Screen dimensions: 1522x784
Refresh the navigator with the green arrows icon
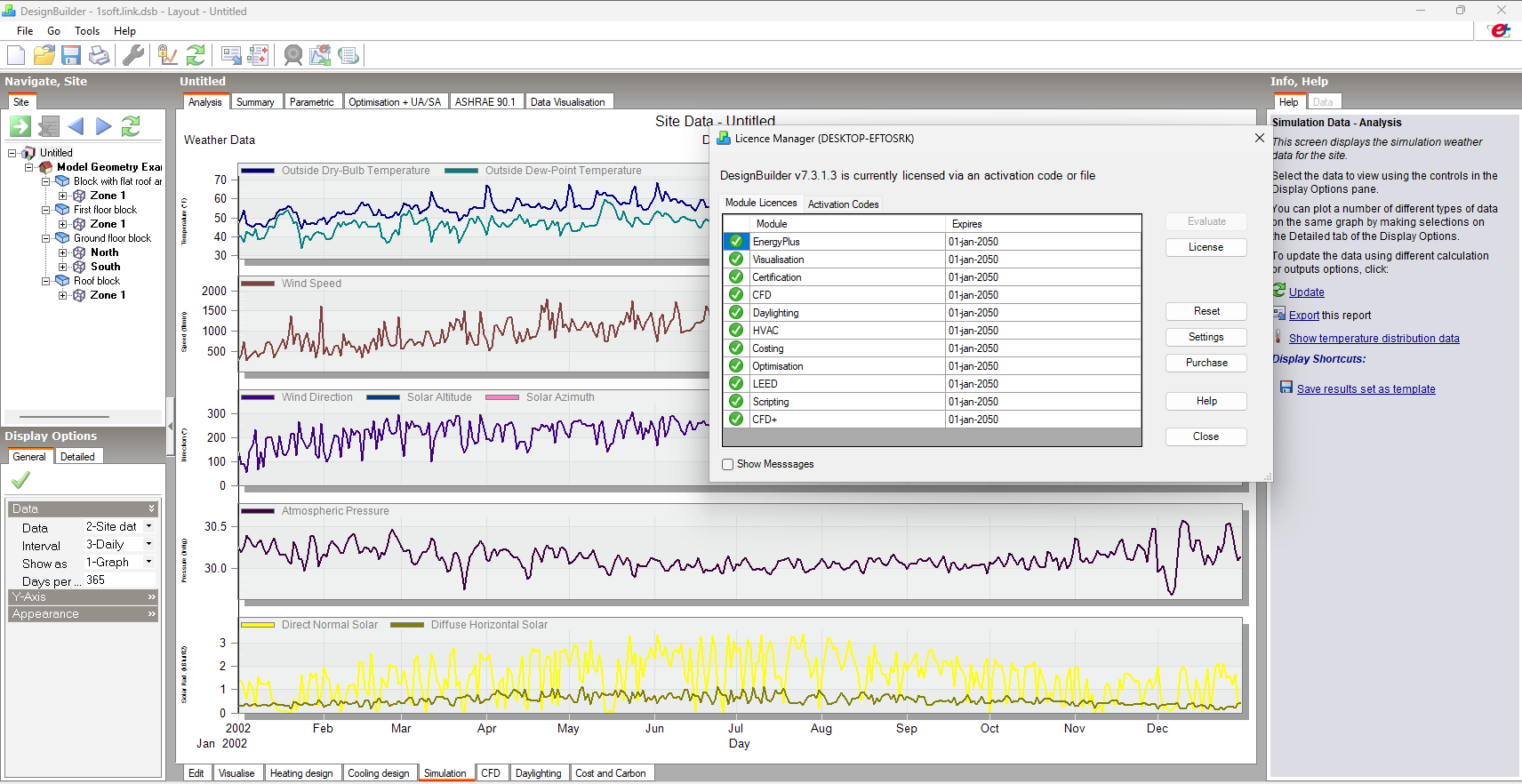click(131, 126)
